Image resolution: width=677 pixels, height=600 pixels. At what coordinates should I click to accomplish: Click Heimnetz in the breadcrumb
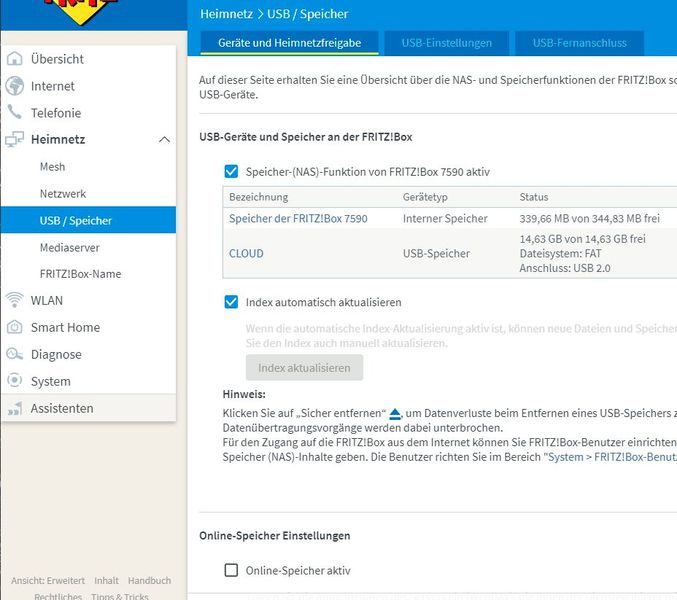tap(226, 14)
